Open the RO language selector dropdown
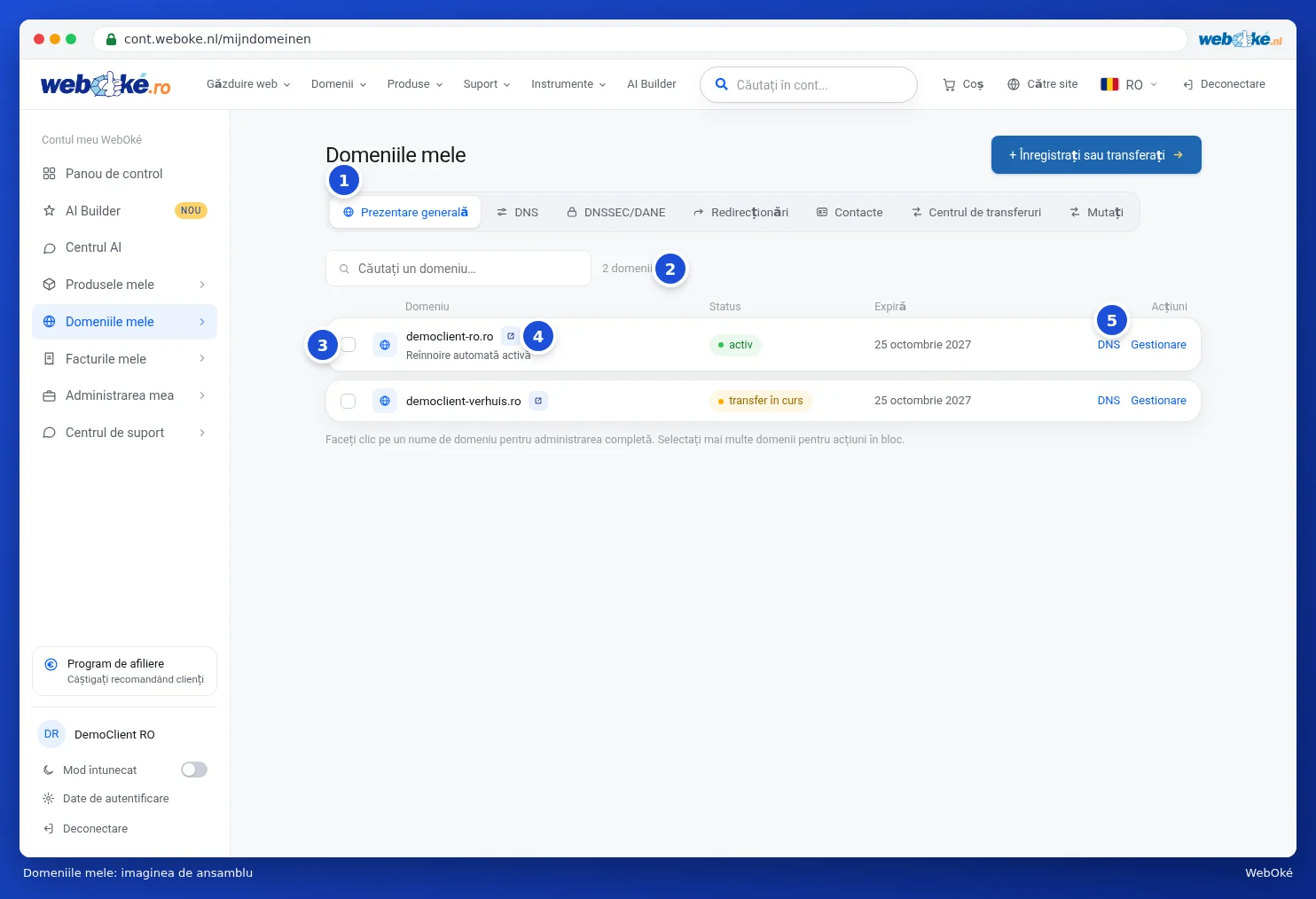The image size is (1316, 899). (1129, 84)
